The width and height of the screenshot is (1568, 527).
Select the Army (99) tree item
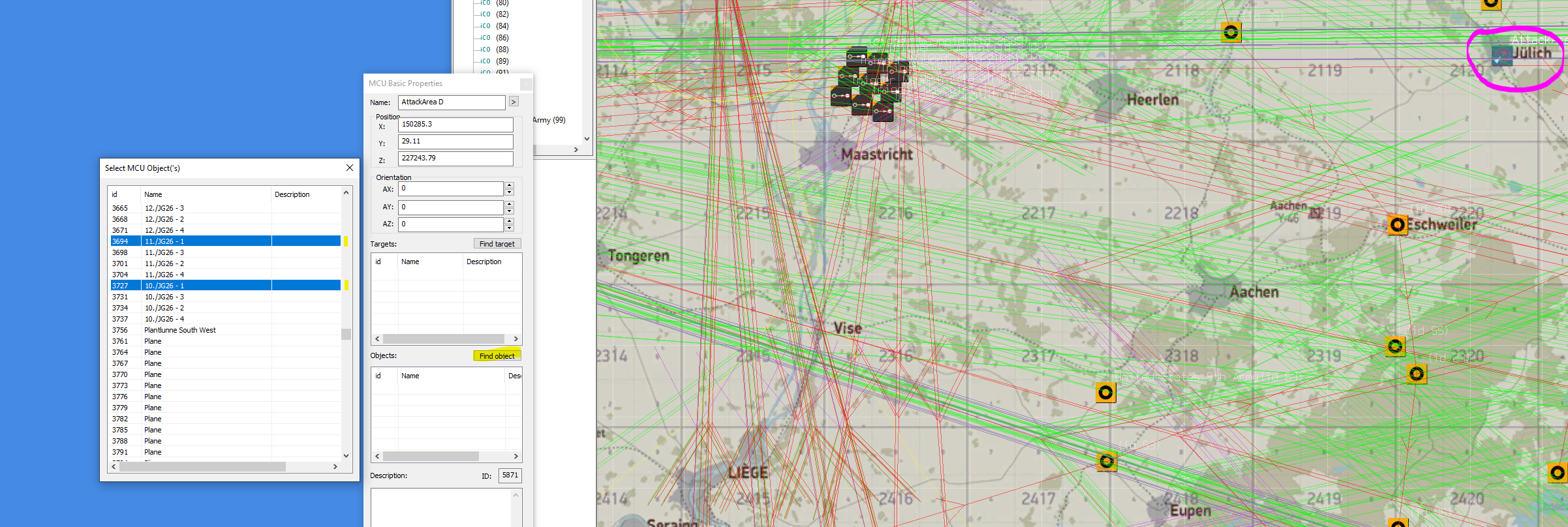tap(549, 120)
